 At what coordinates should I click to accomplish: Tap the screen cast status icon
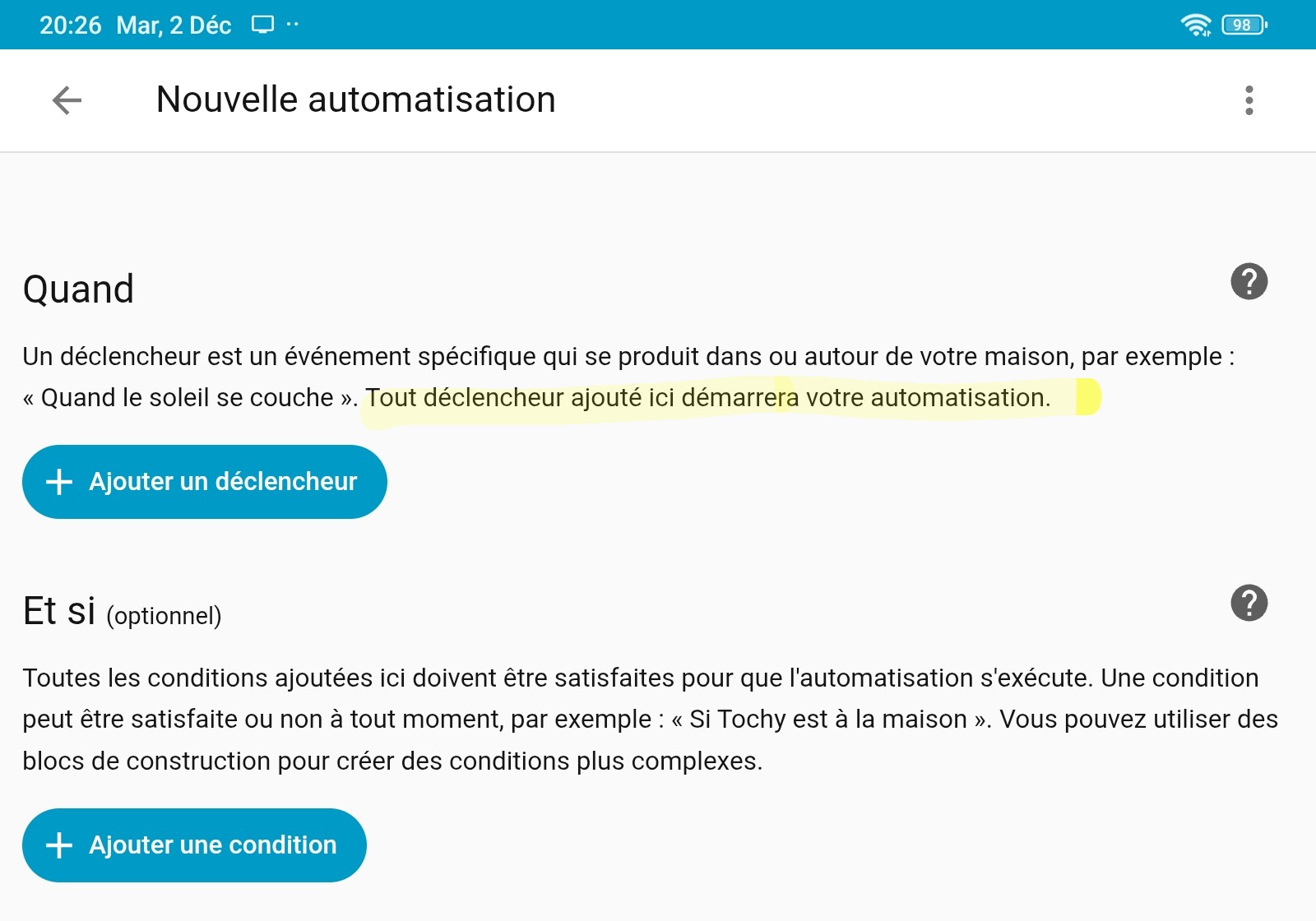(262, 25)
